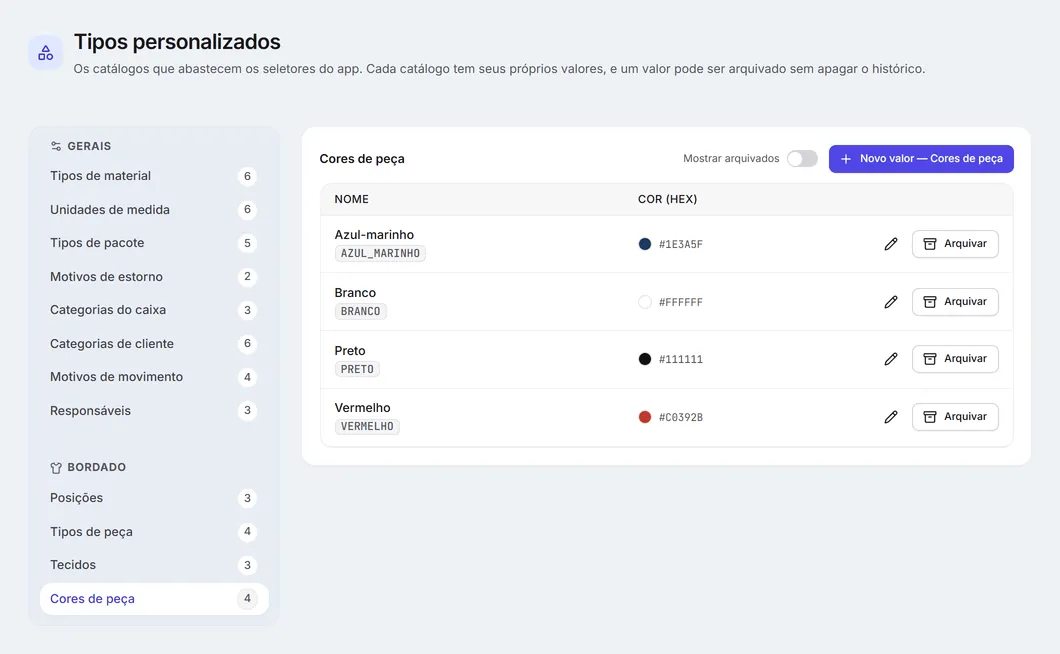Edit Vermelho with the pencil icon
The width and height of the screenshot is (1060, 654).
[x=891, y=417]
